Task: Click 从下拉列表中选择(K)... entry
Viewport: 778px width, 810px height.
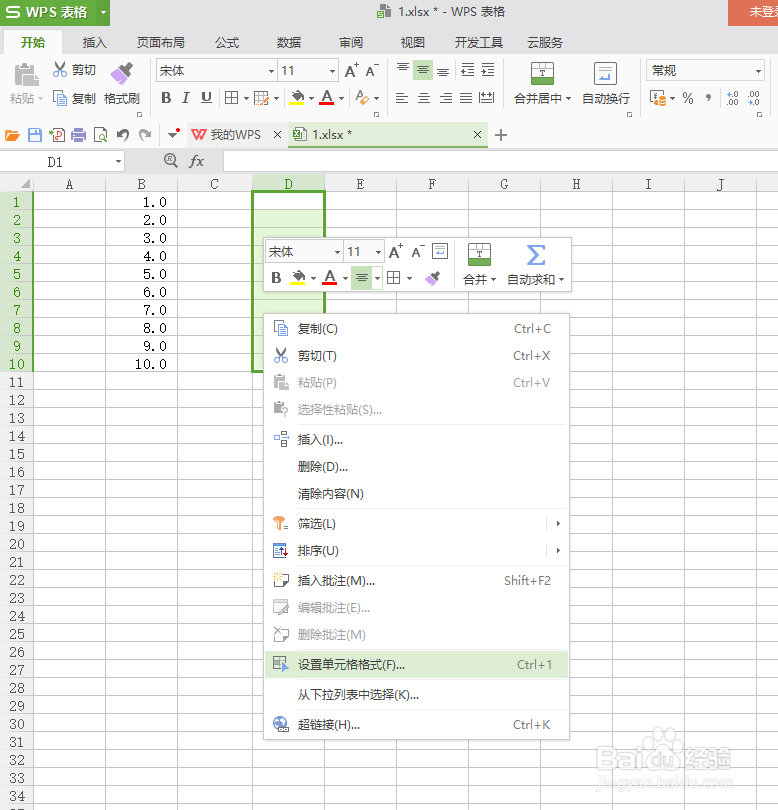Action: click(416, 694)
